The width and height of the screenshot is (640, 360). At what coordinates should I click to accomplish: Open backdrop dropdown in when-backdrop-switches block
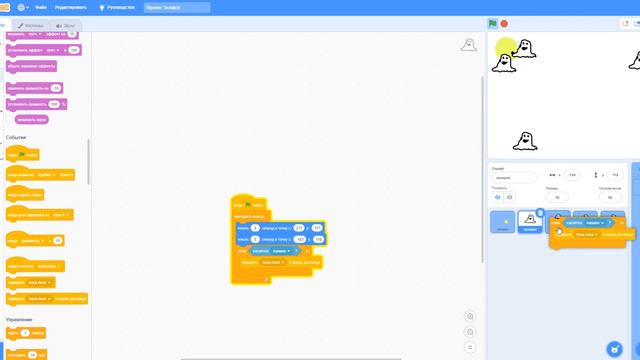(x=60, y=215)
